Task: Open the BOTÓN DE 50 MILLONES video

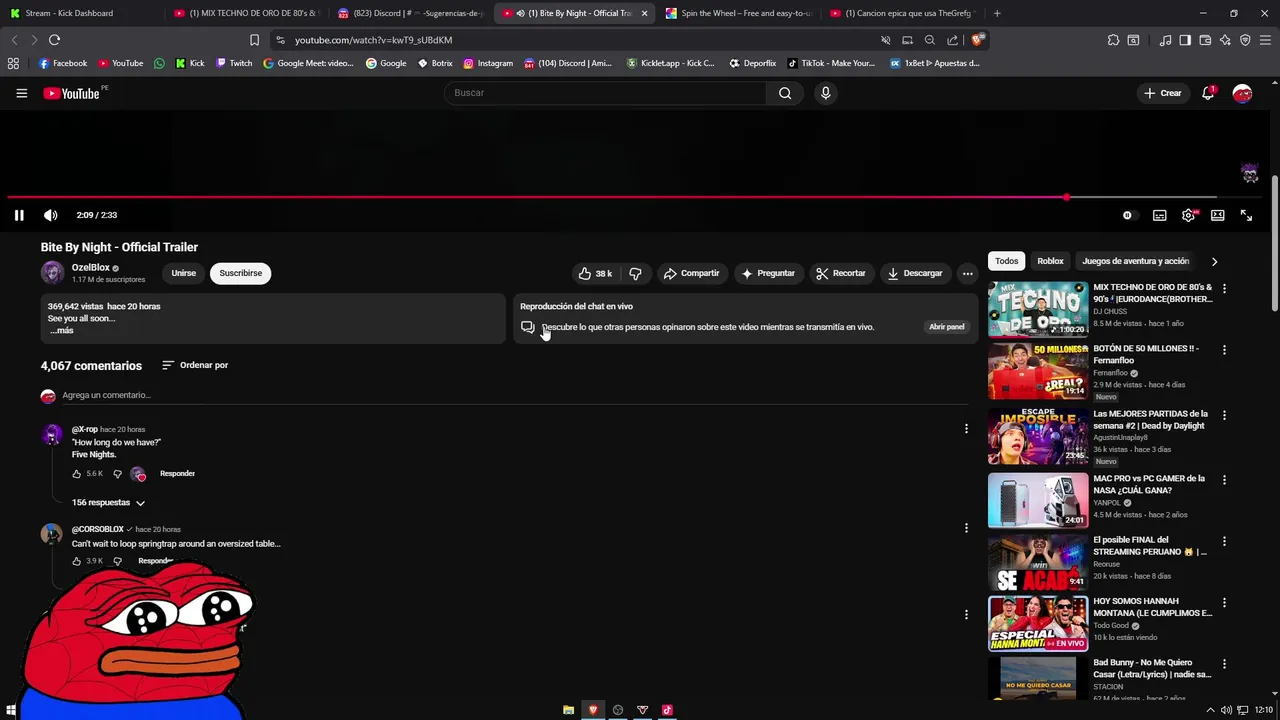Action: point(1038,371)
